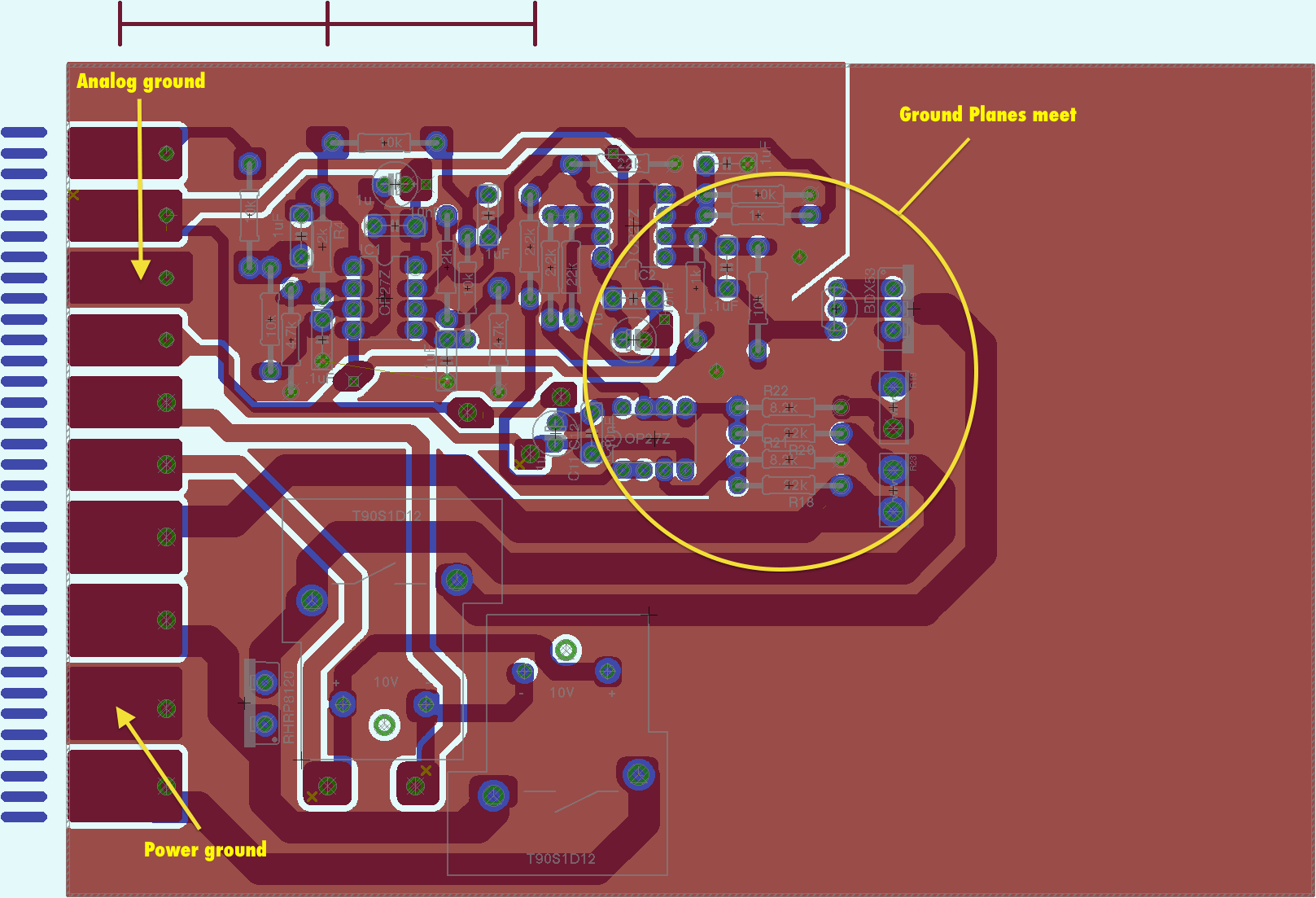
Task: Click the BDX53 transistor label
Action: 870,291
